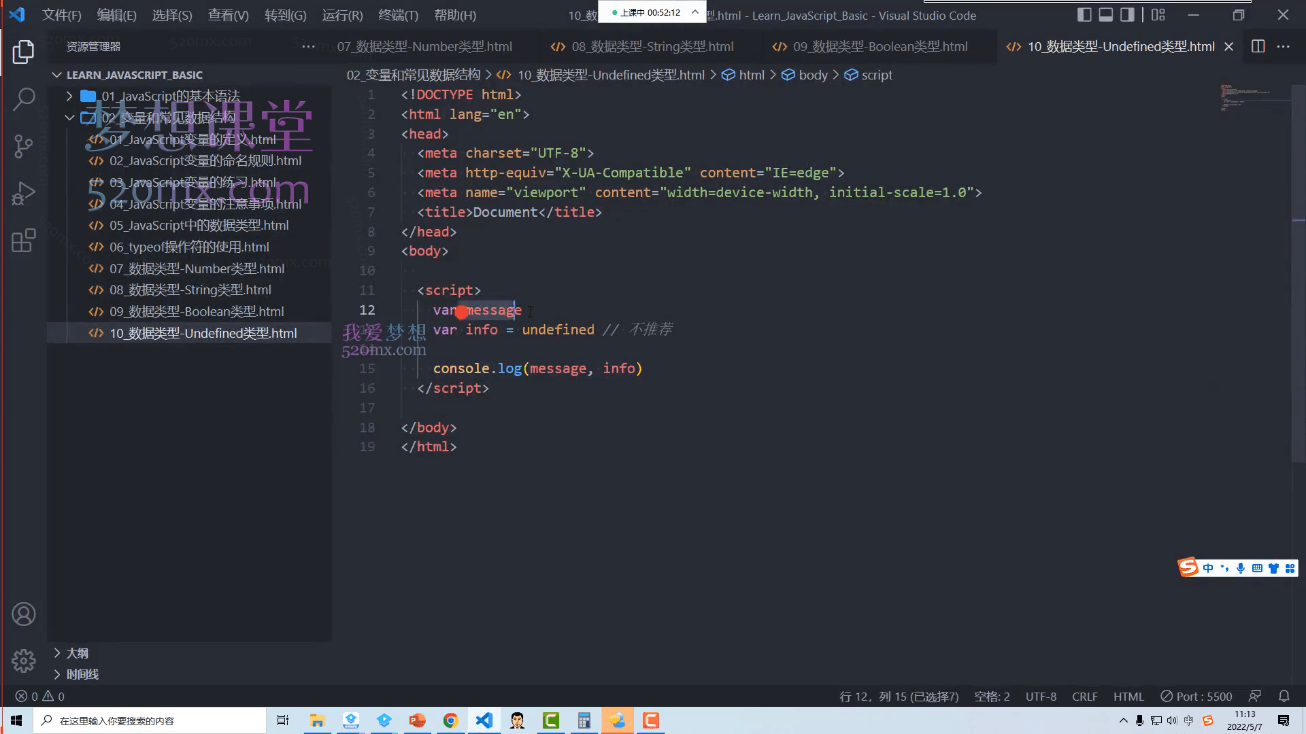Viewport: 1306px width, 734px height.
Task: Show hidden system tray icons
Action: pos(1122,720)
